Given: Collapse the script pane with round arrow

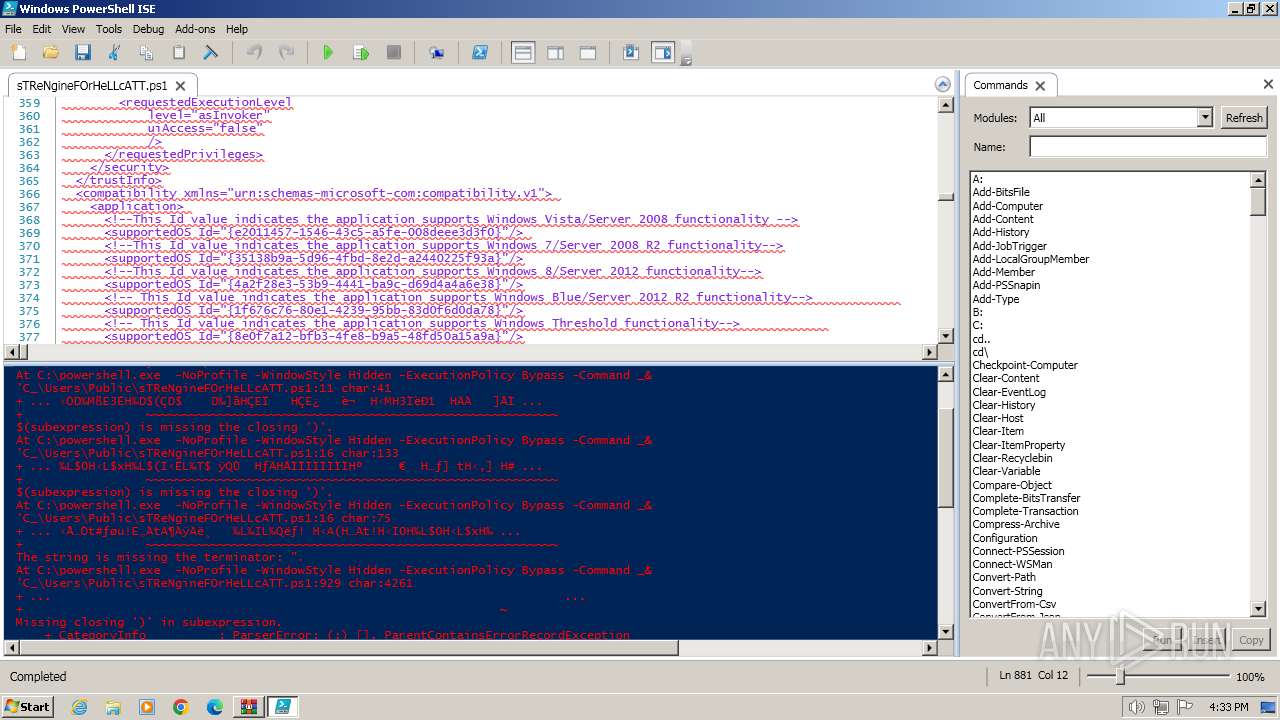Looking at the screenshot, I should 942,84.
